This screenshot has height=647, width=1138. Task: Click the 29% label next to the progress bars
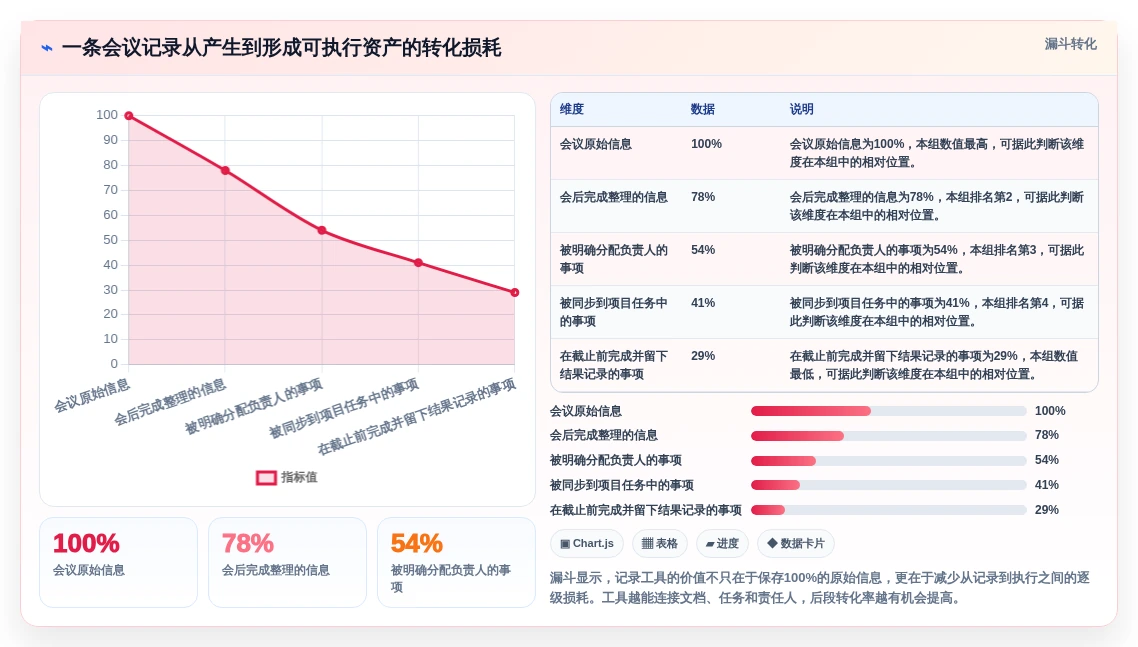pos(1047,510)
